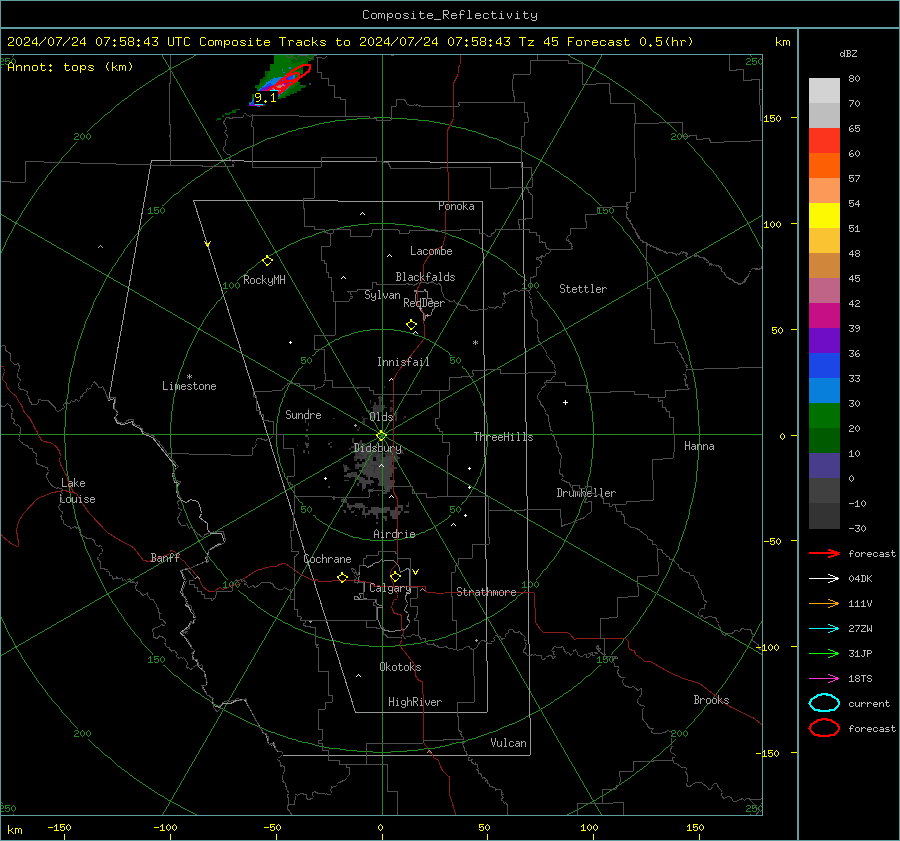The image size is (900, 841).
Task: Click the cyan 27ZW arrow icon
Action: (824, 629)
